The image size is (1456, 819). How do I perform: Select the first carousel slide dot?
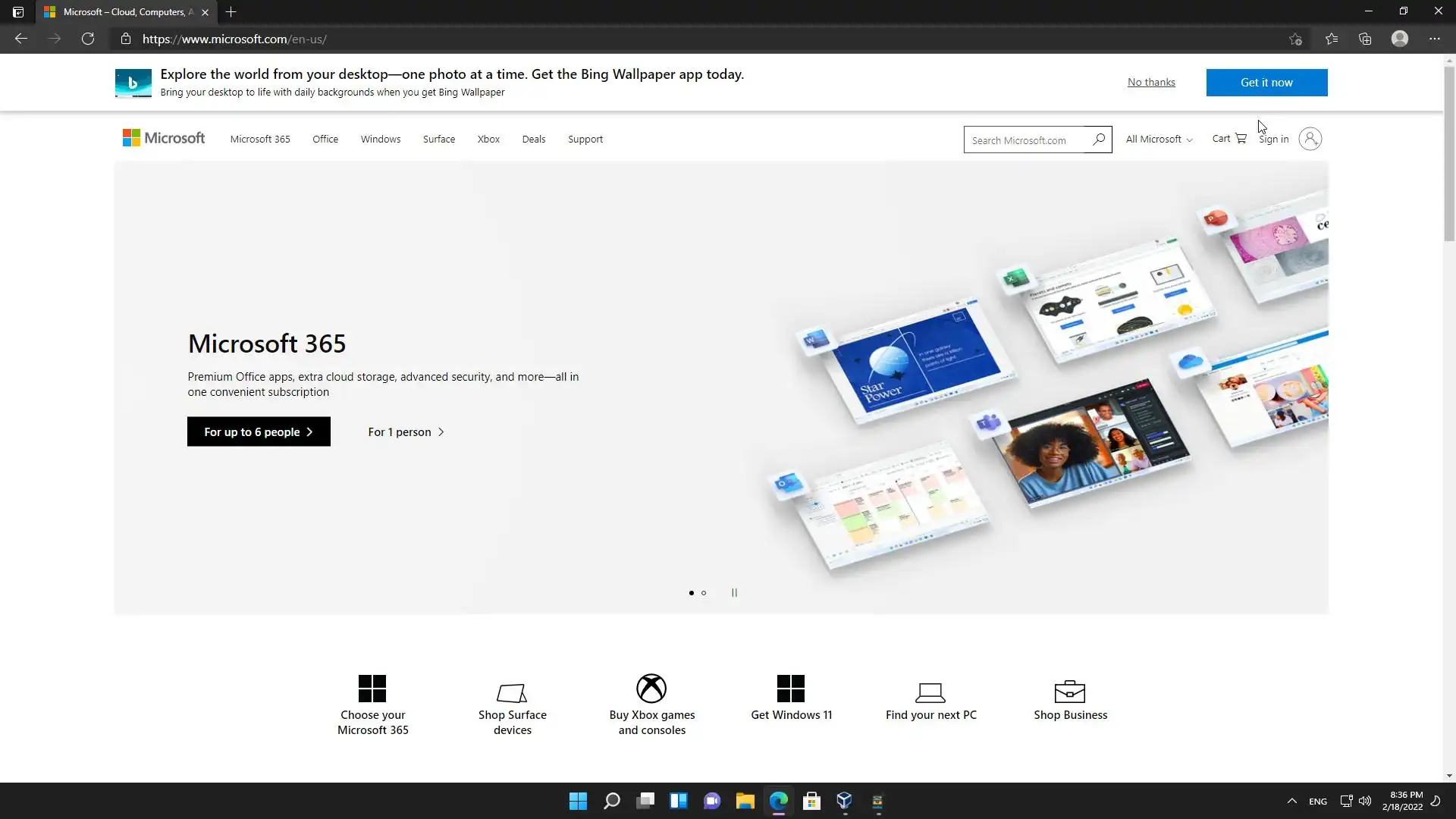691,593
